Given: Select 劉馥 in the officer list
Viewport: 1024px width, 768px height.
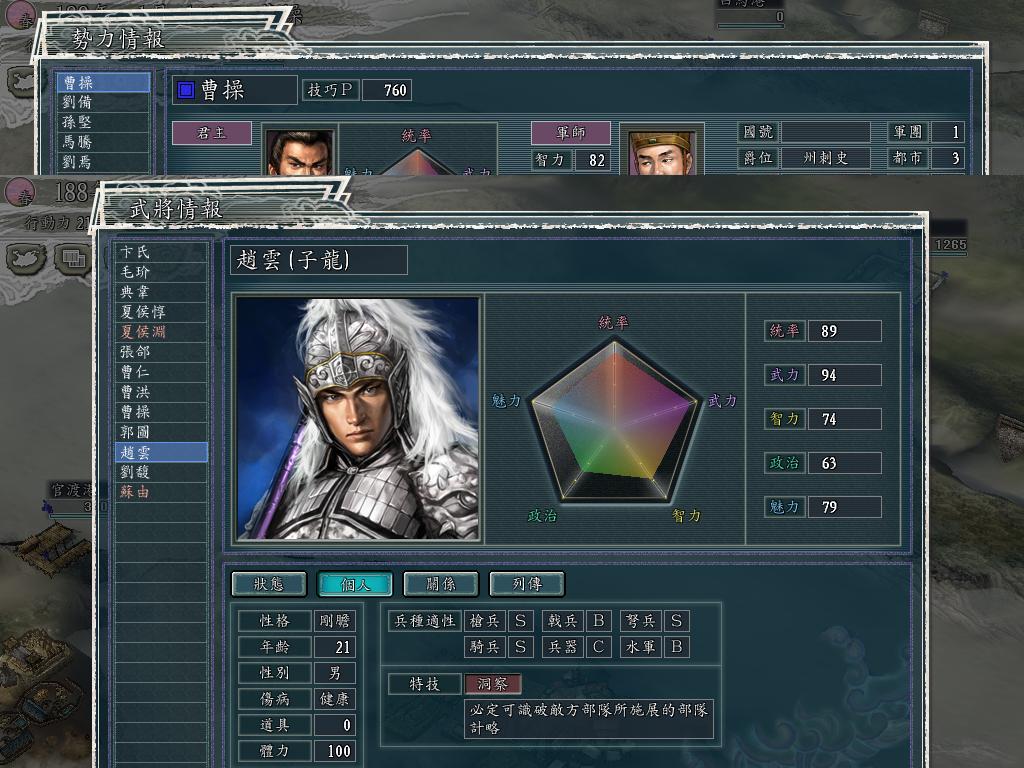Looking at the screenshot, I should pyautogui.click(x=161, y=472).
